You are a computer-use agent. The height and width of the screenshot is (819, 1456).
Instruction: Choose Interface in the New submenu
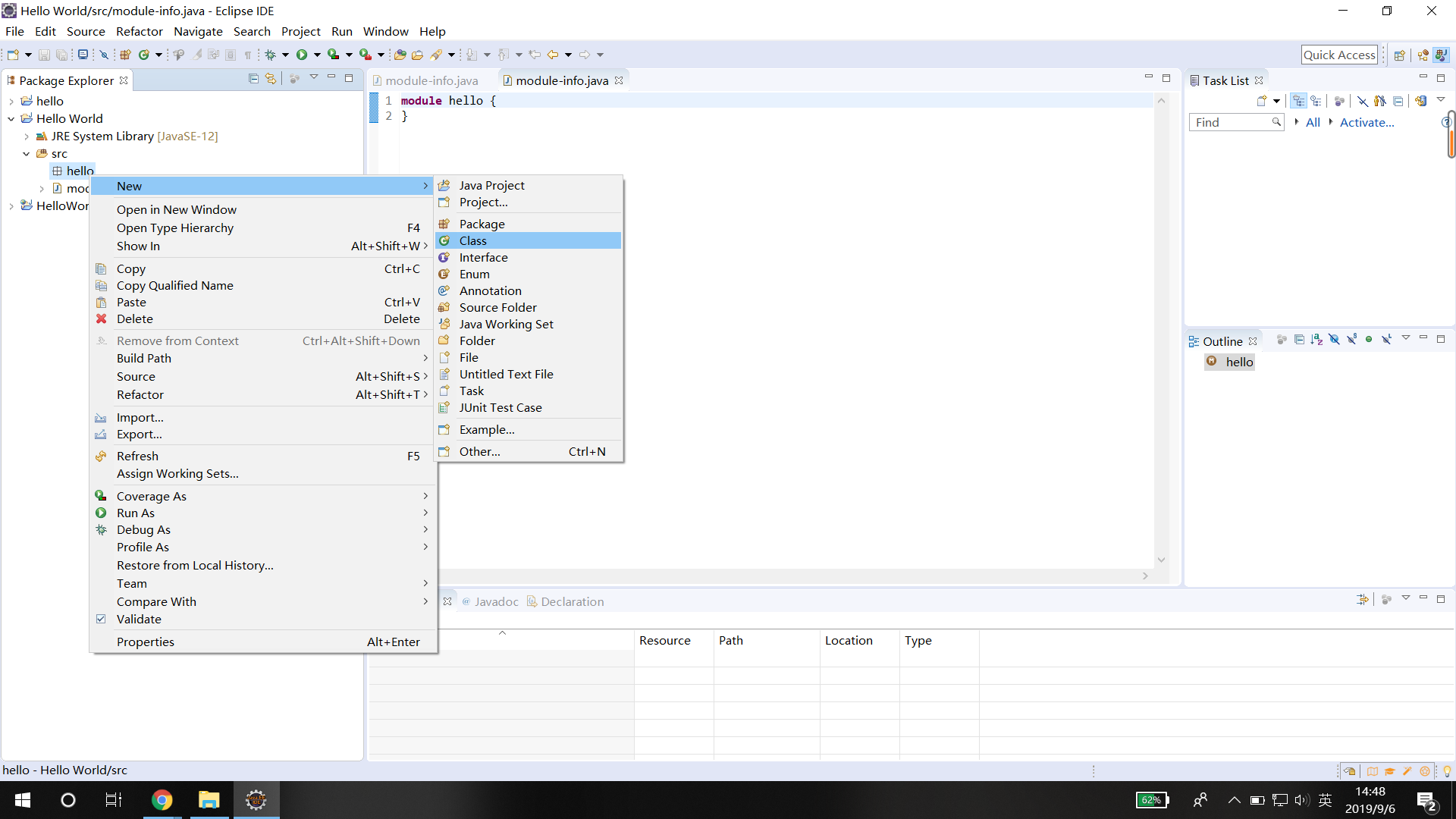coord(483,257)
